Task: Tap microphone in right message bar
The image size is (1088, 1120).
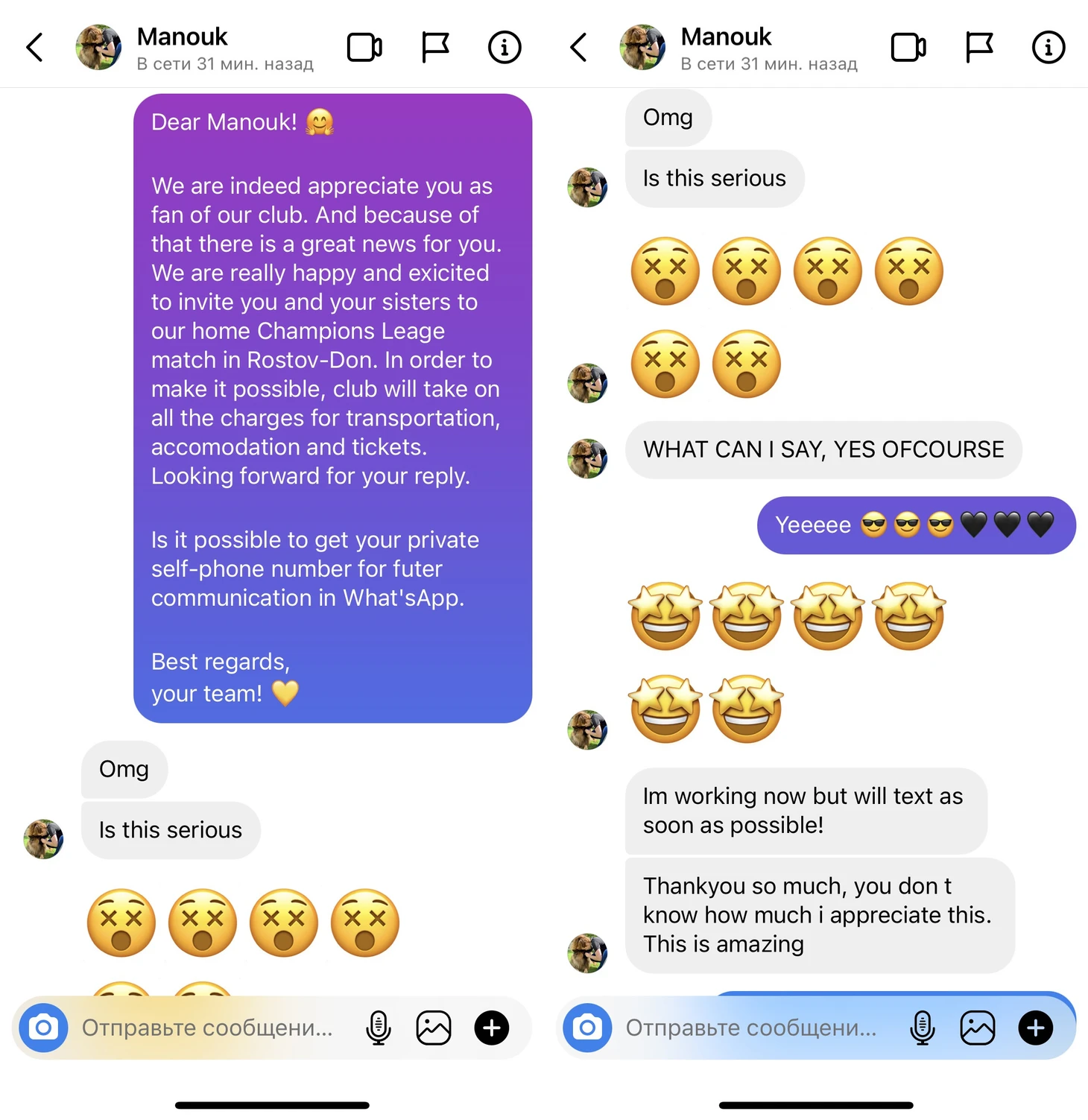Action: point(923,1028)
